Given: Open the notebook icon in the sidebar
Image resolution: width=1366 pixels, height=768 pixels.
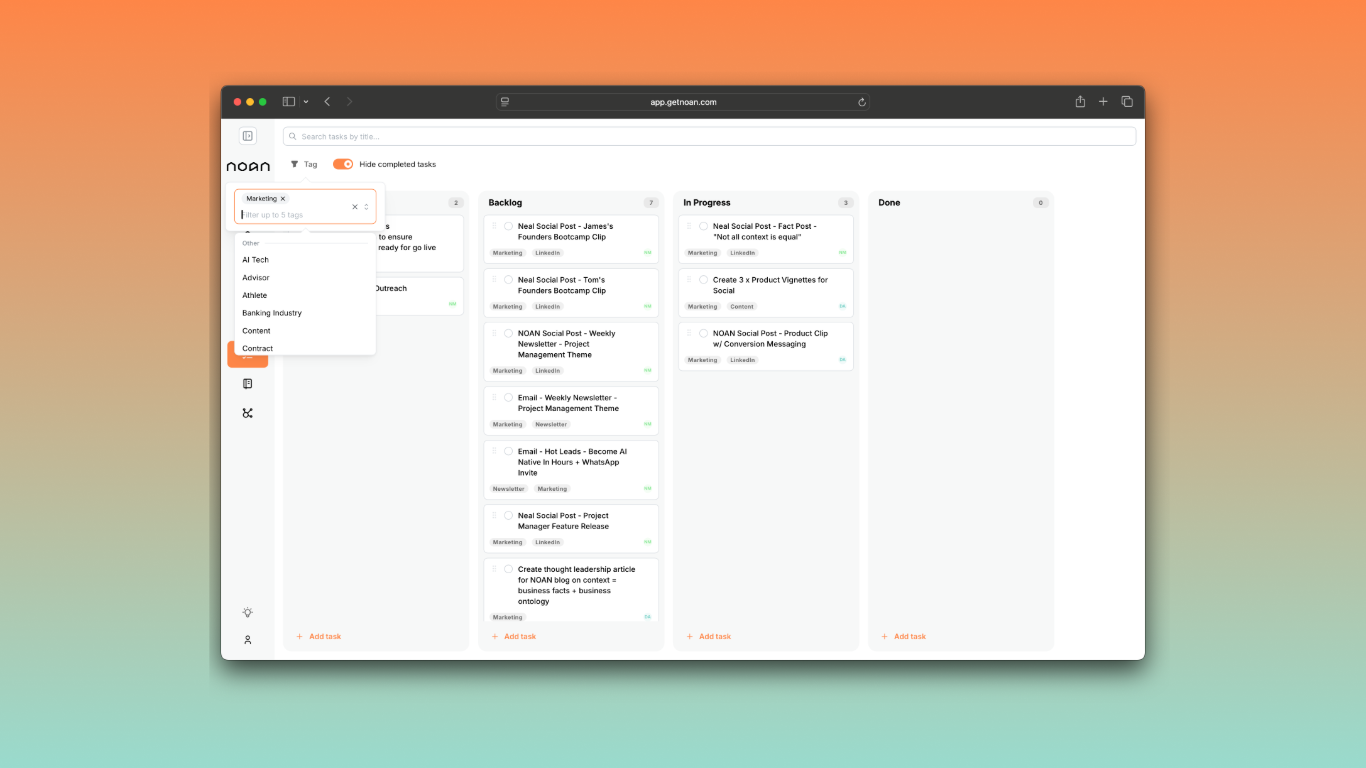Looking at the screenshot, I should coord(248,383).
